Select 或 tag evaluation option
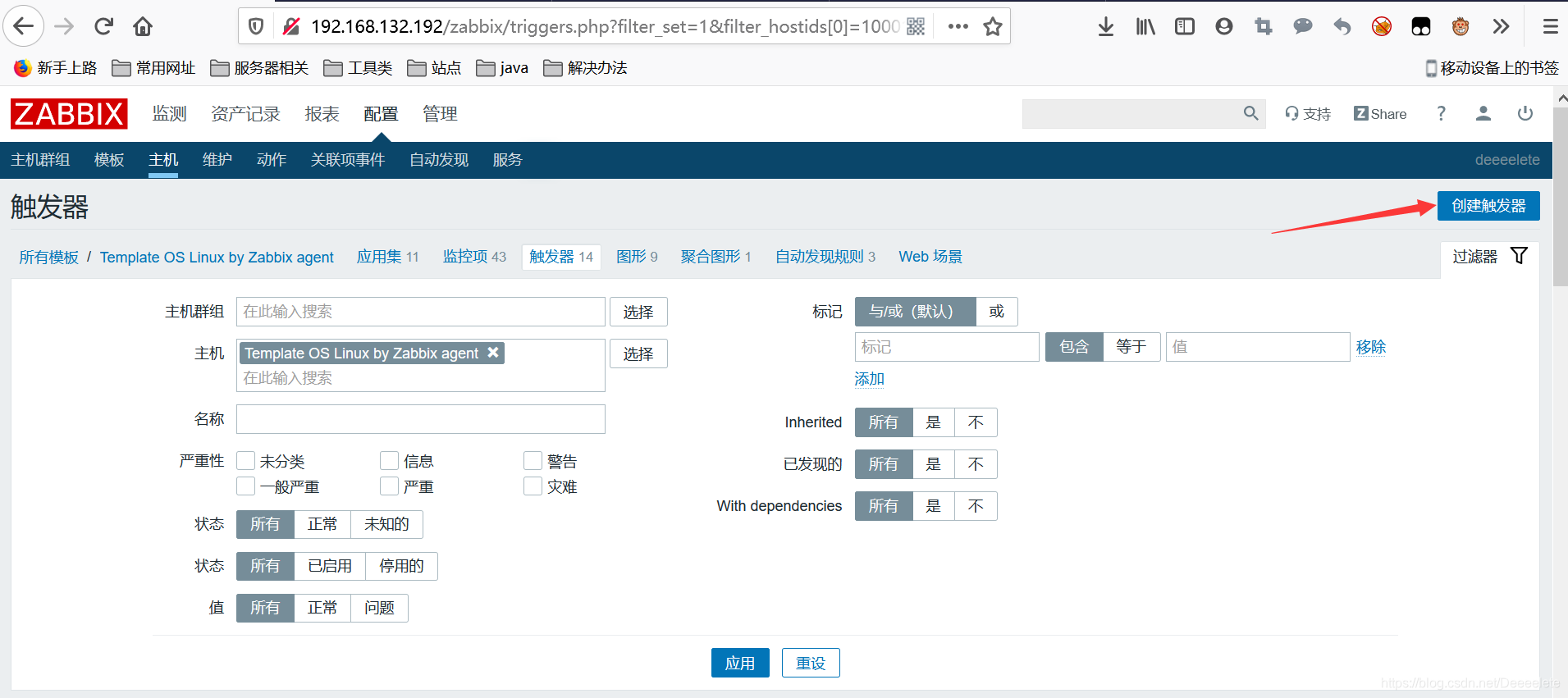The image size is (1568, 698). [997, 312]
